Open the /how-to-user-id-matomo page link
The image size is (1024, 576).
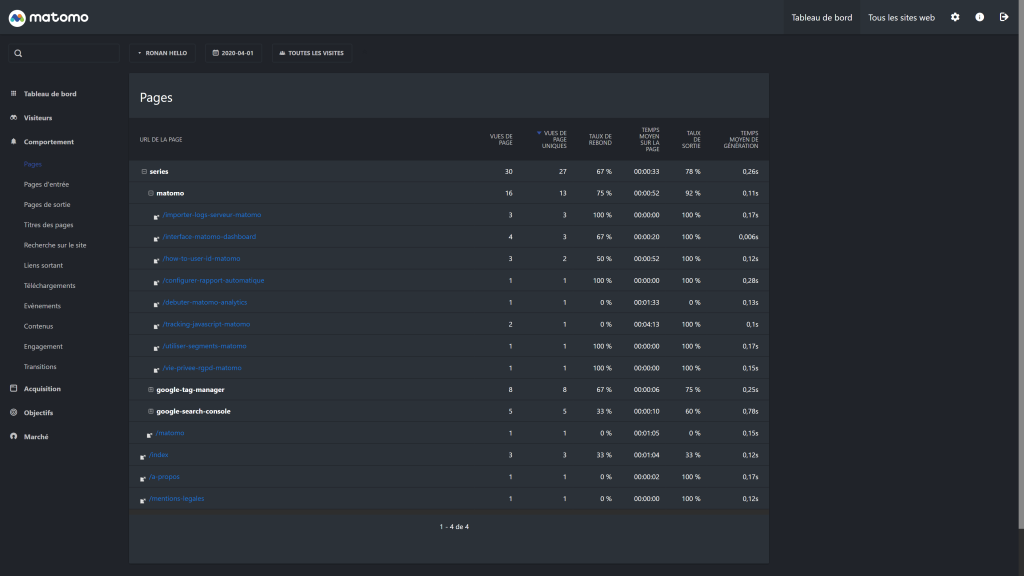click(201, 259)
